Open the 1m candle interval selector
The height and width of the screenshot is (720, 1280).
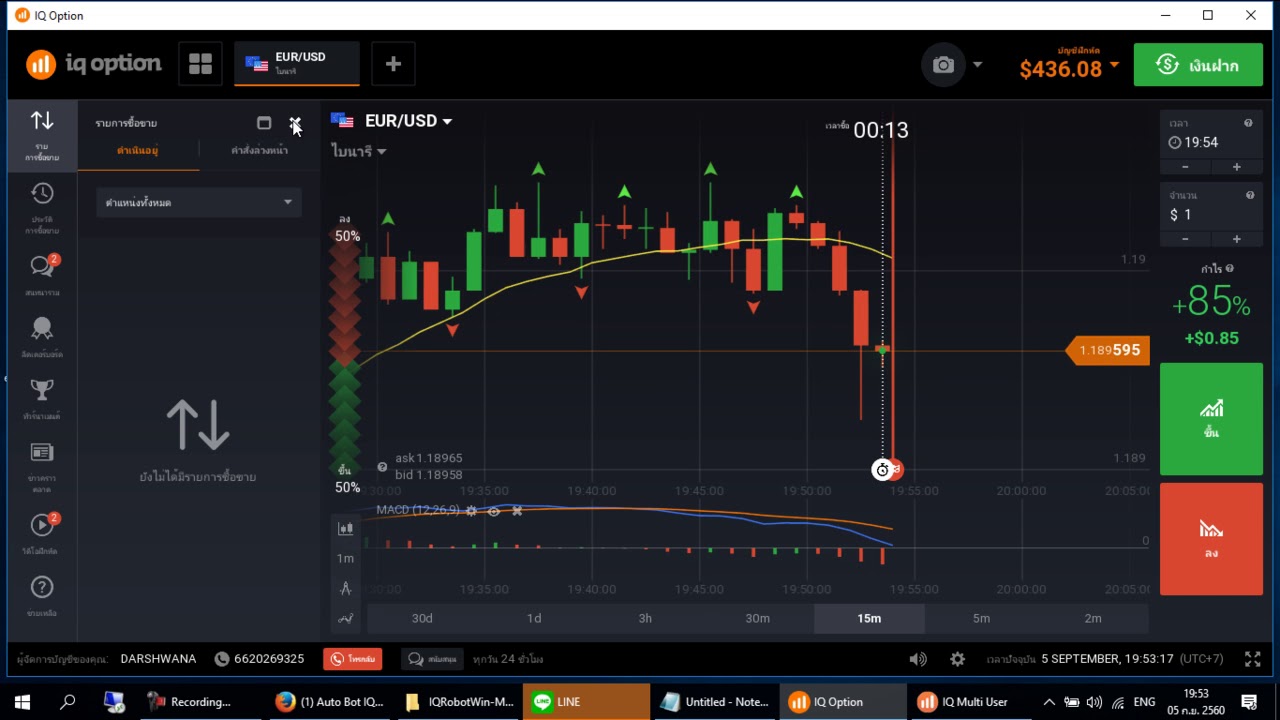(345, 559)
